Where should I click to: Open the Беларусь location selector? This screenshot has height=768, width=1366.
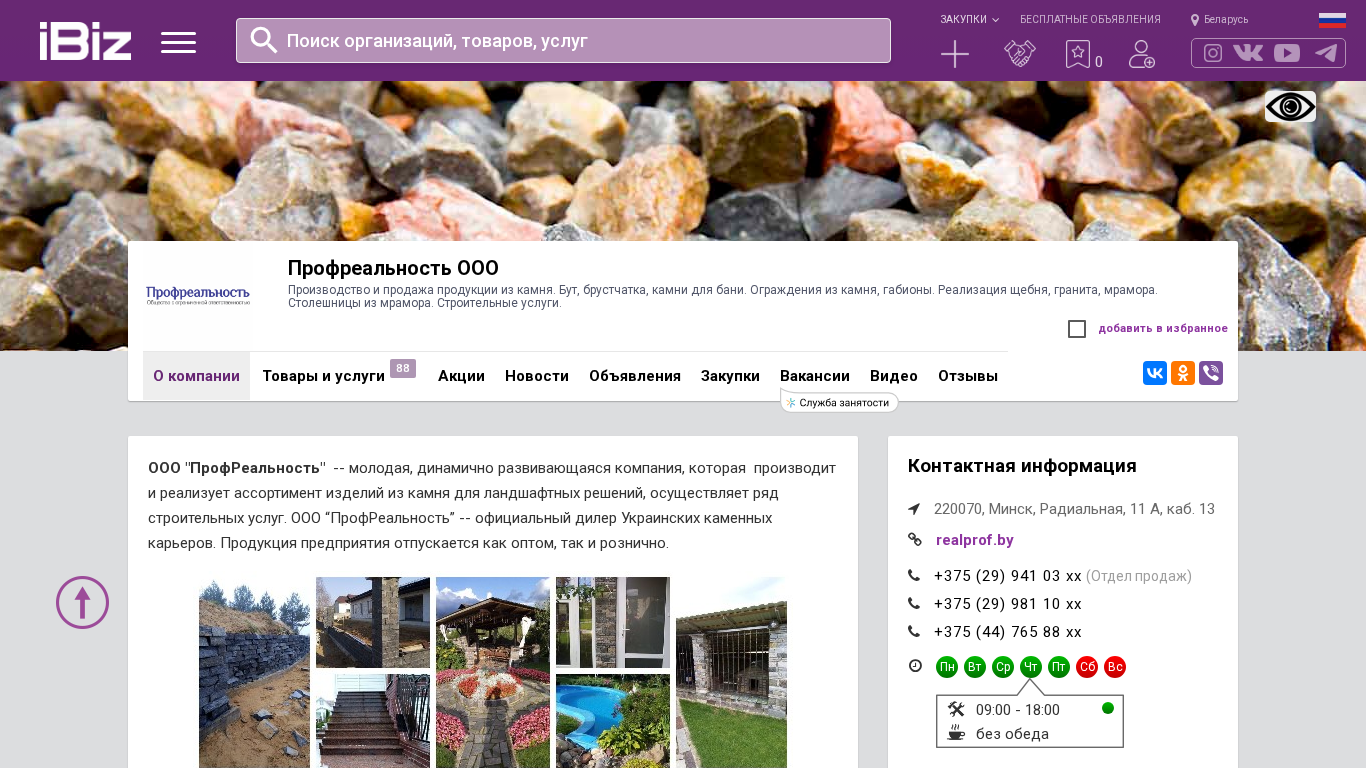(x=1219, y=19)
